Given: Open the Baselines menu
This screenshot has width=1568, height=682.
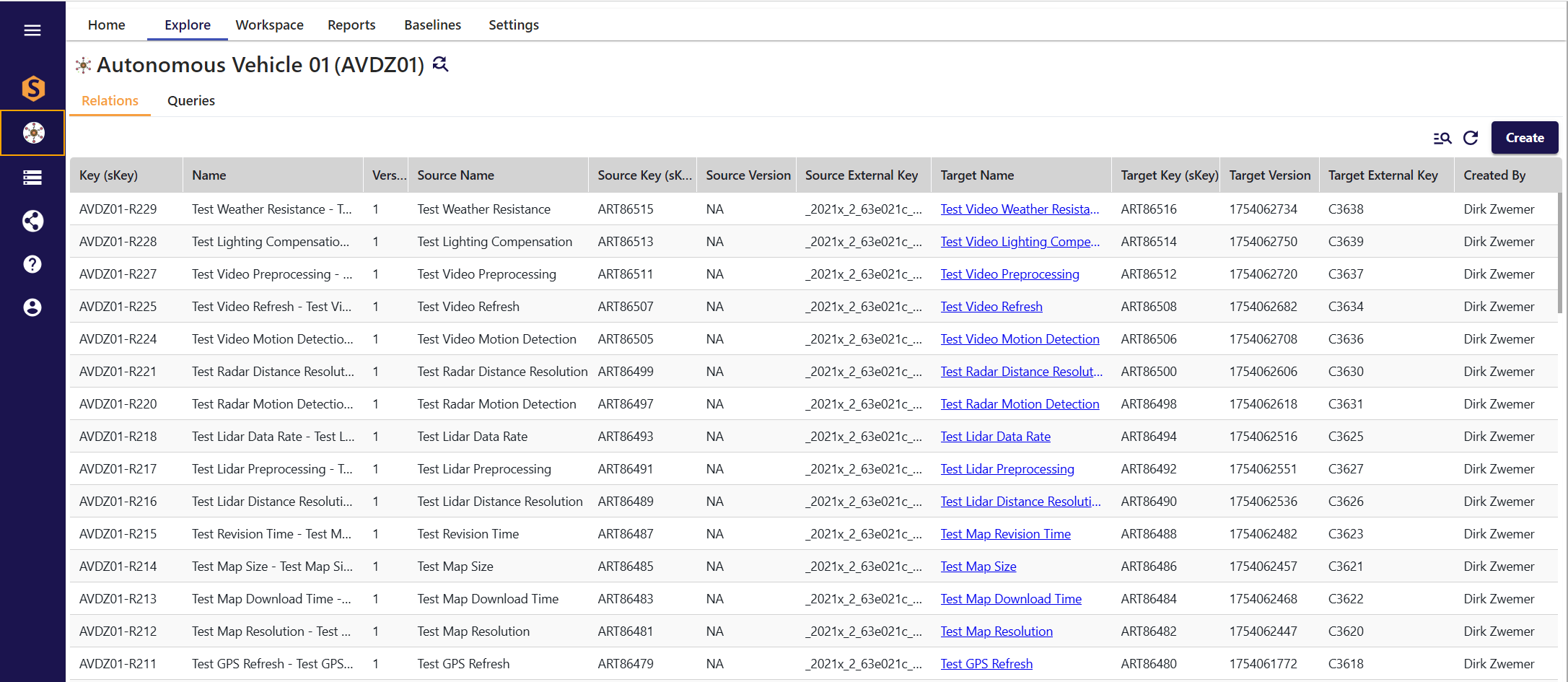Looking at the screenshot, I should point(433,25).
